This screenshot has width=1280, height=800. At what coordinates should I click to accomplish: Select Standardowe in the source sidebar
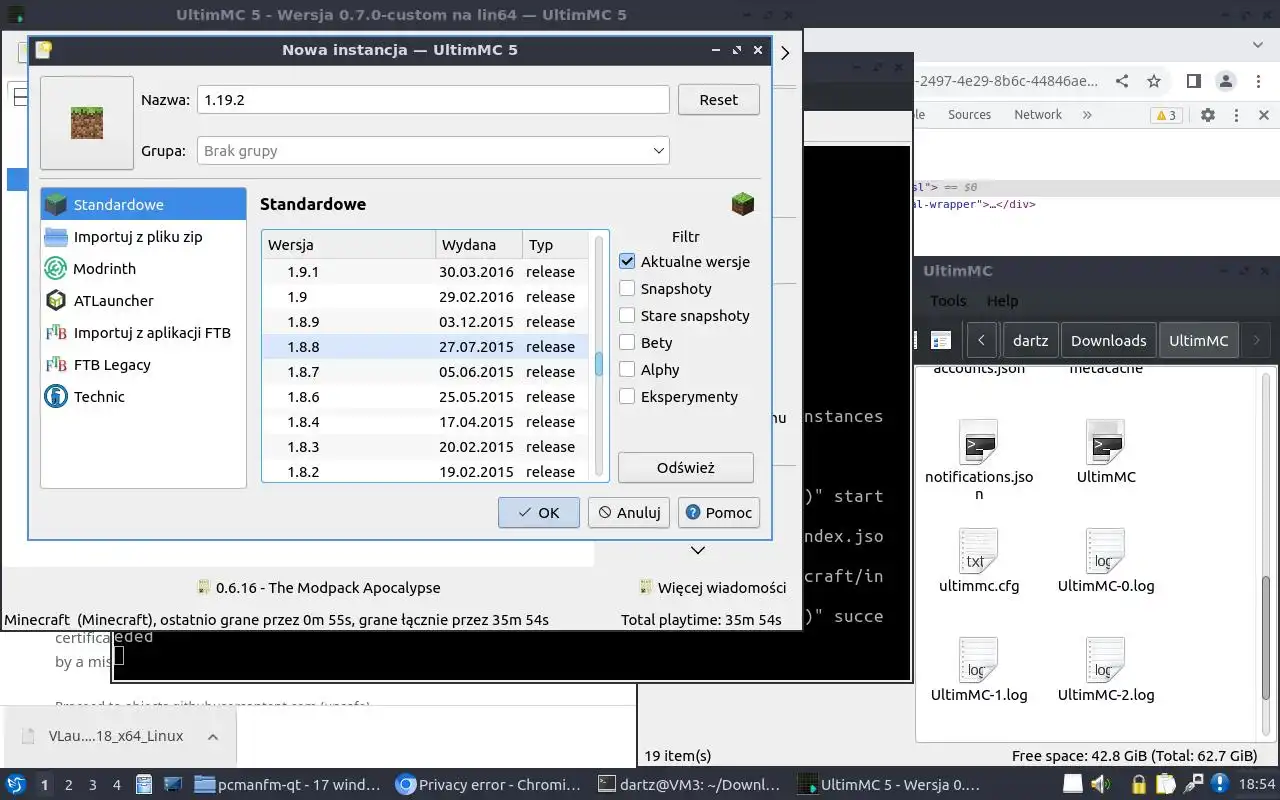[143, 205]
